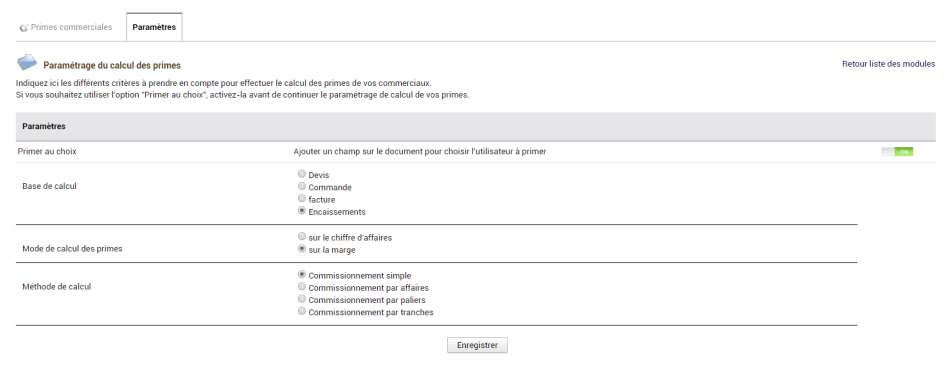Click the Paramétrage du calcul des primes heading
944x380 pixels.
tap(112, 65)
